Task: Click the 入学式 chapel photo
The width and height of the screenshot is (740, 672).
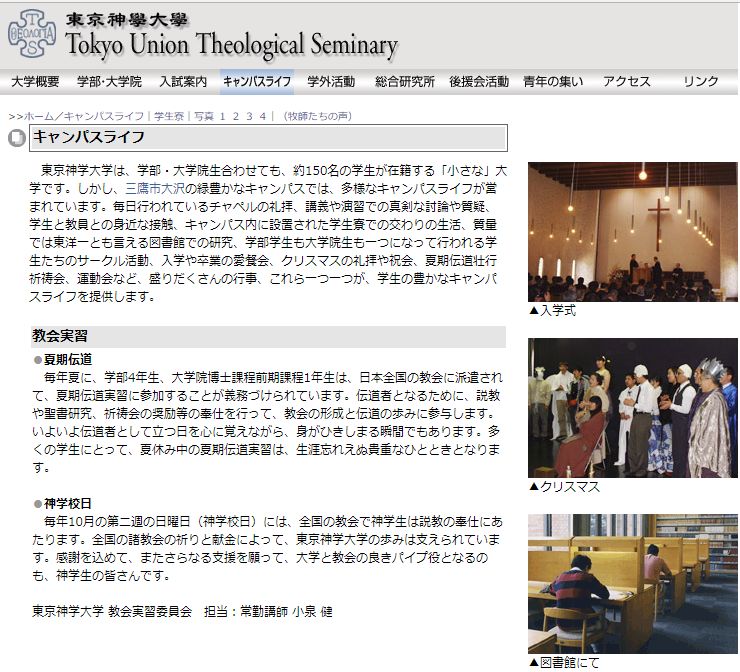Action: click(632, 232)
